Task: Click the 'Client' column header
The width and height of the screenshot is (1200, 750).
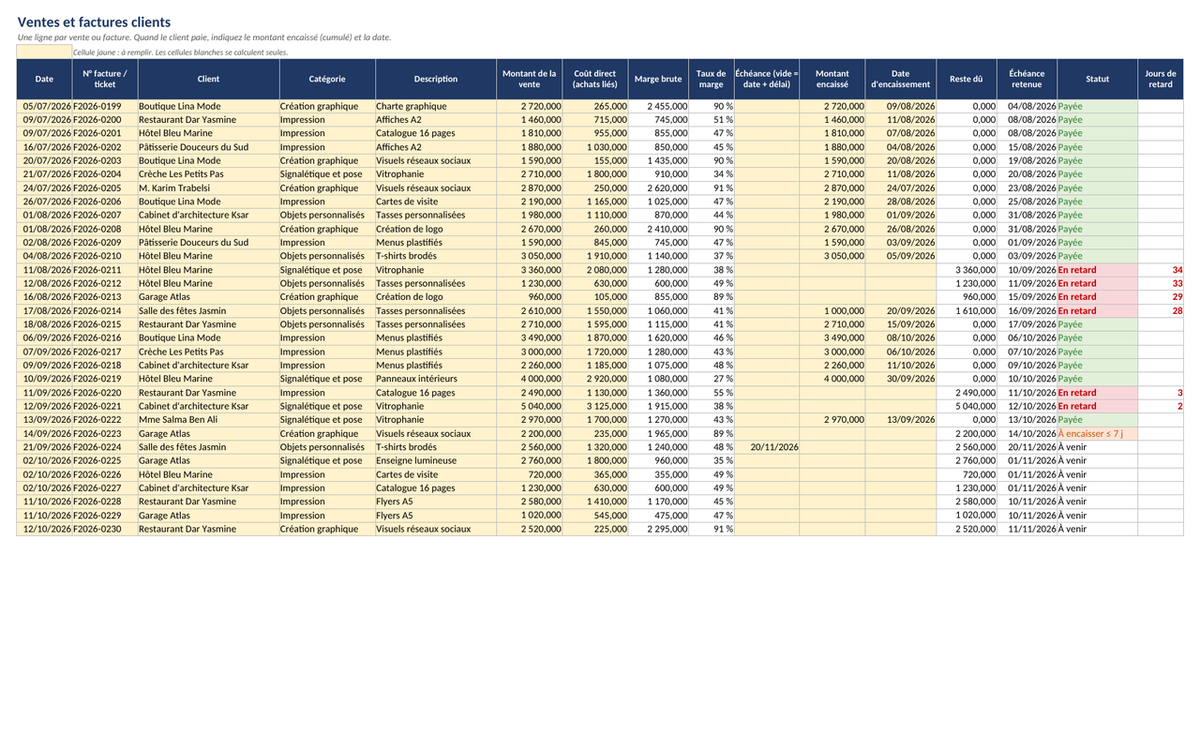Action: [208, 79]
